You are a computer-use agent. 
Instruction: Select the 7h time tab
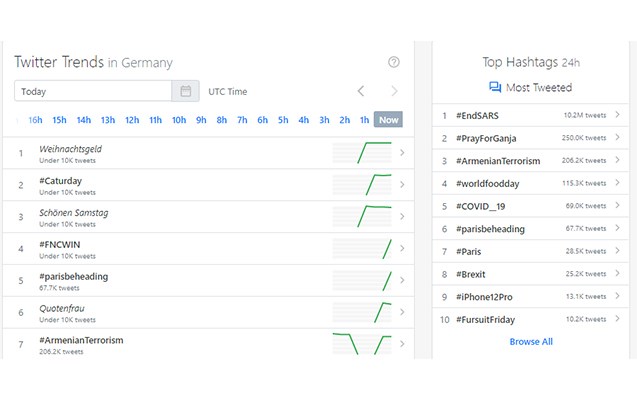click(x=242, y=120)
